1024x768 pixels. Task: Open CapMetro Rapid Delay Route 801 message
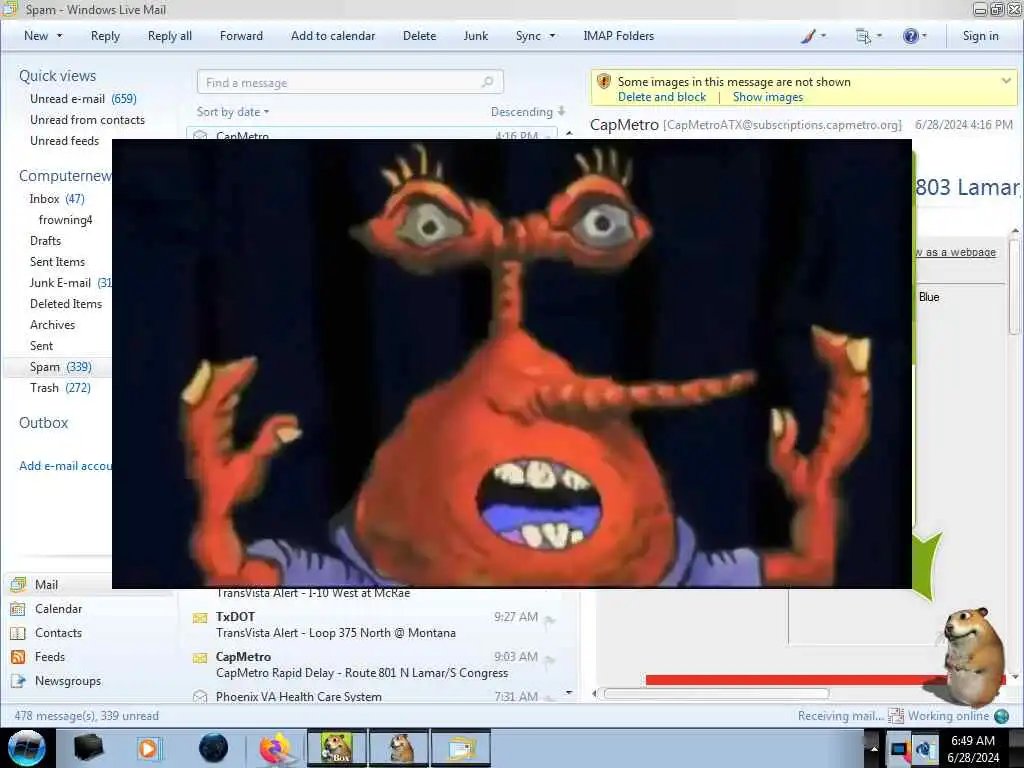(372, 664)
